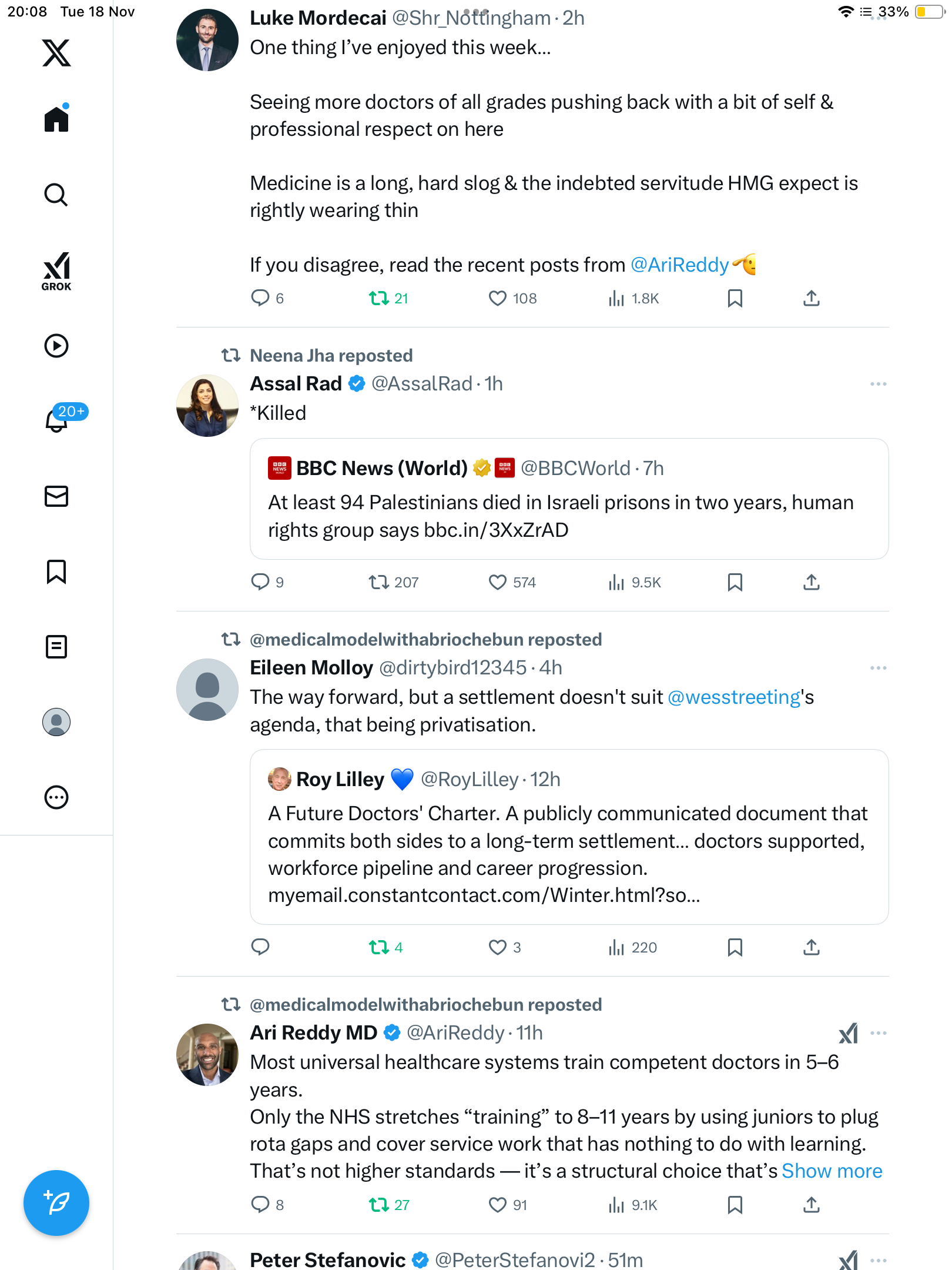Open Bookmarks from the sidebar
952x1270 pixels.
56,571
